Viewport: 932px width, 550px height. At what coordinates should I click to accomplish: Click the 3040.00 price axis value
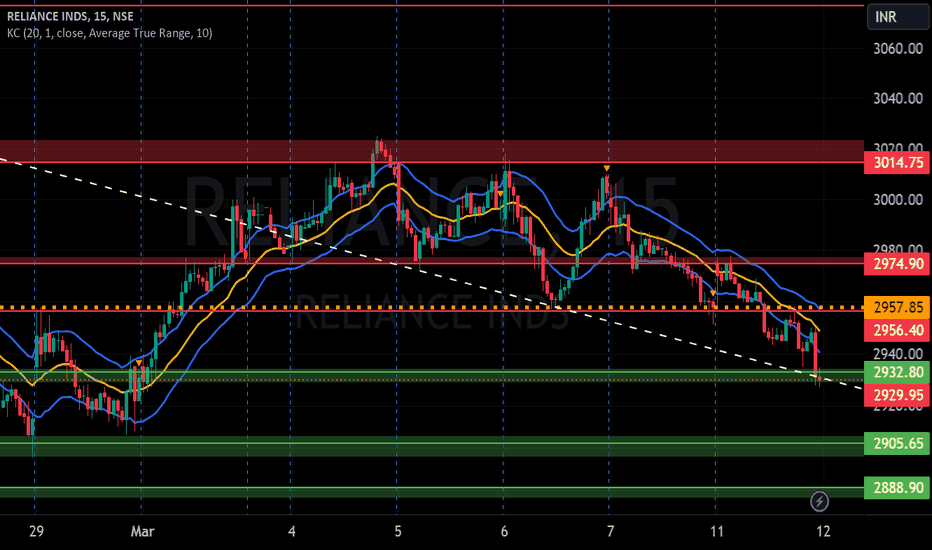898,98
